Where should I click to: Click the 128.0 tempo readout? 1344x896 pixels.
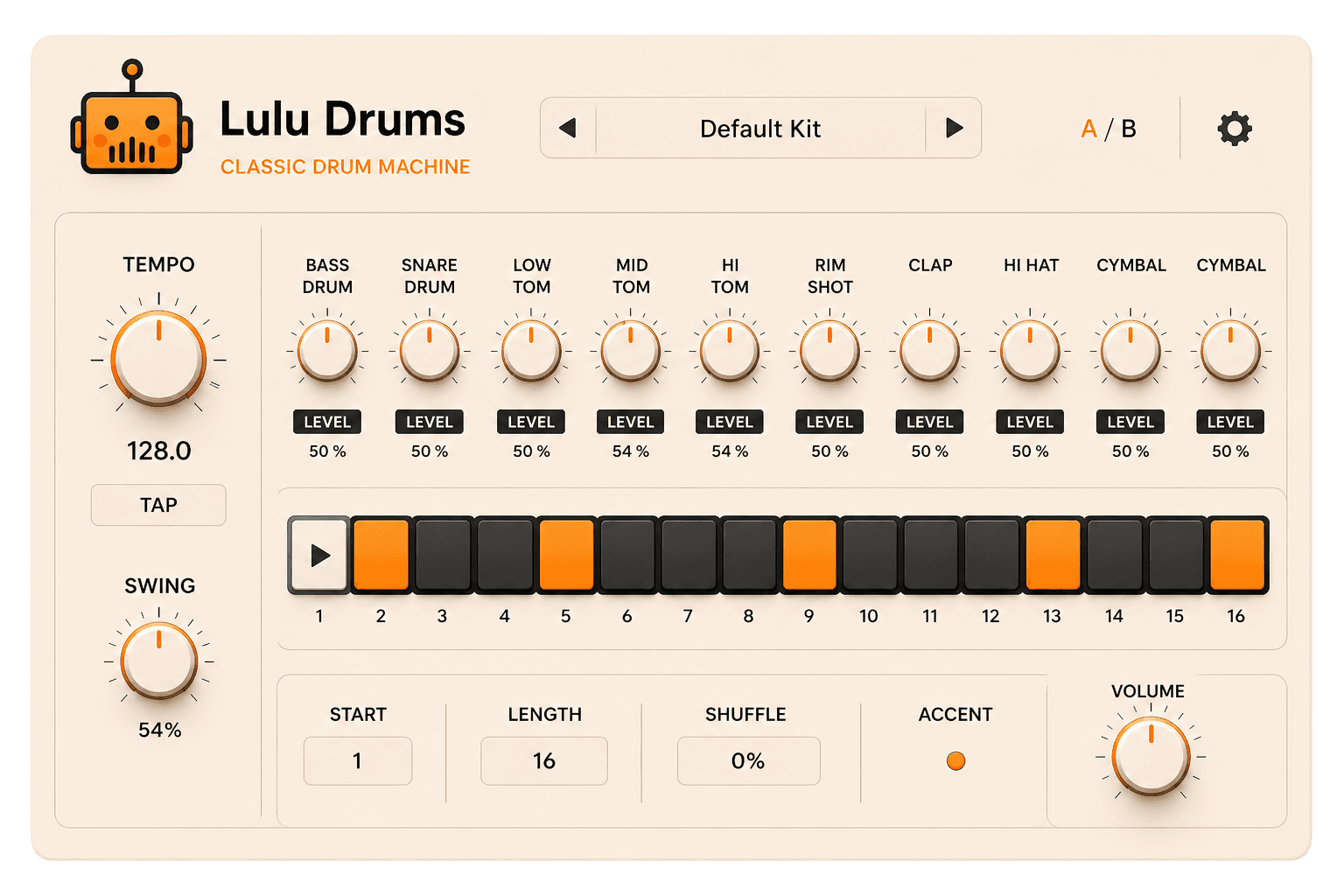point(158,451)
